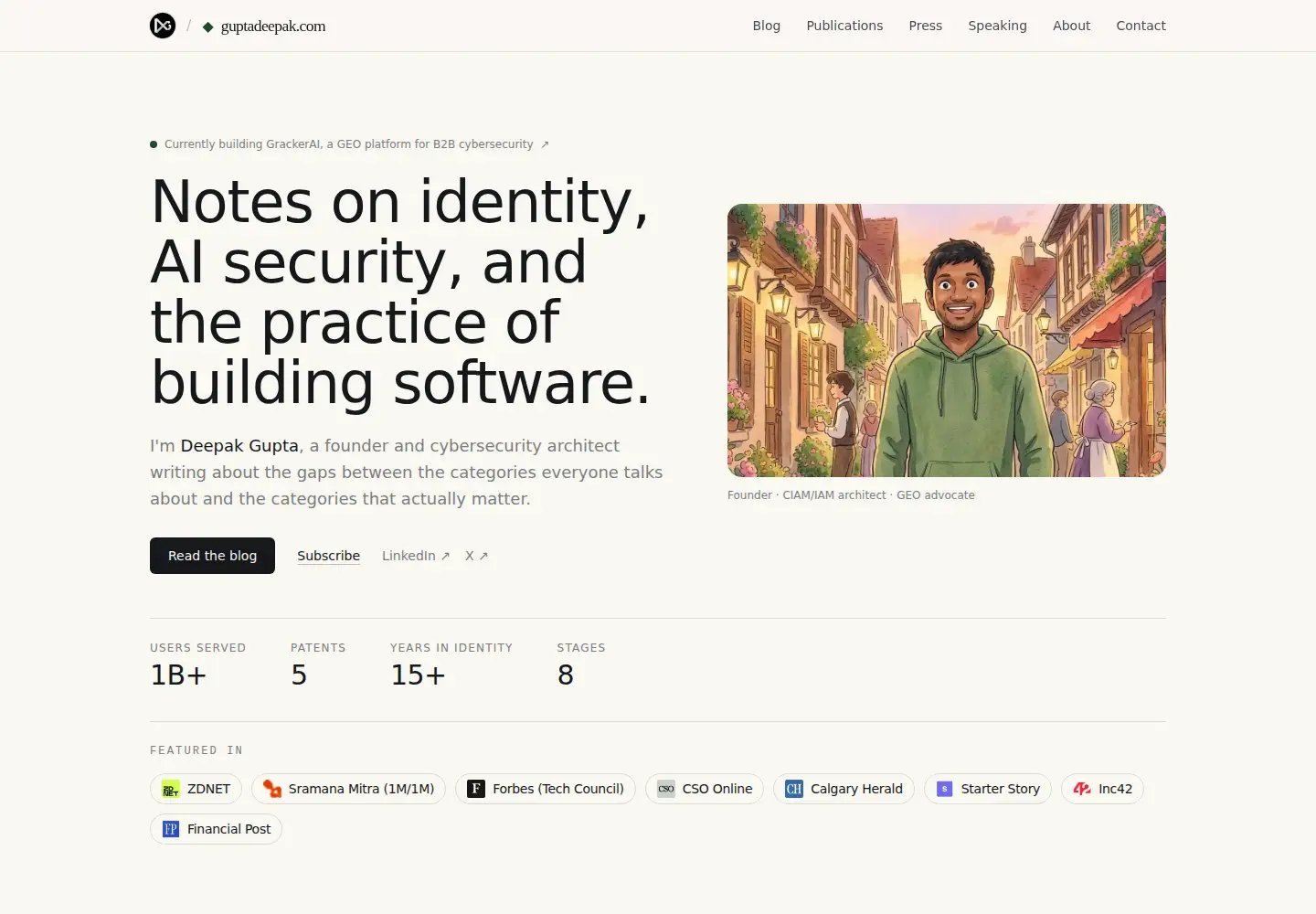Click the Starter Story purple logo icon
Screen dimensions: 1316x914
click(945, 789)
